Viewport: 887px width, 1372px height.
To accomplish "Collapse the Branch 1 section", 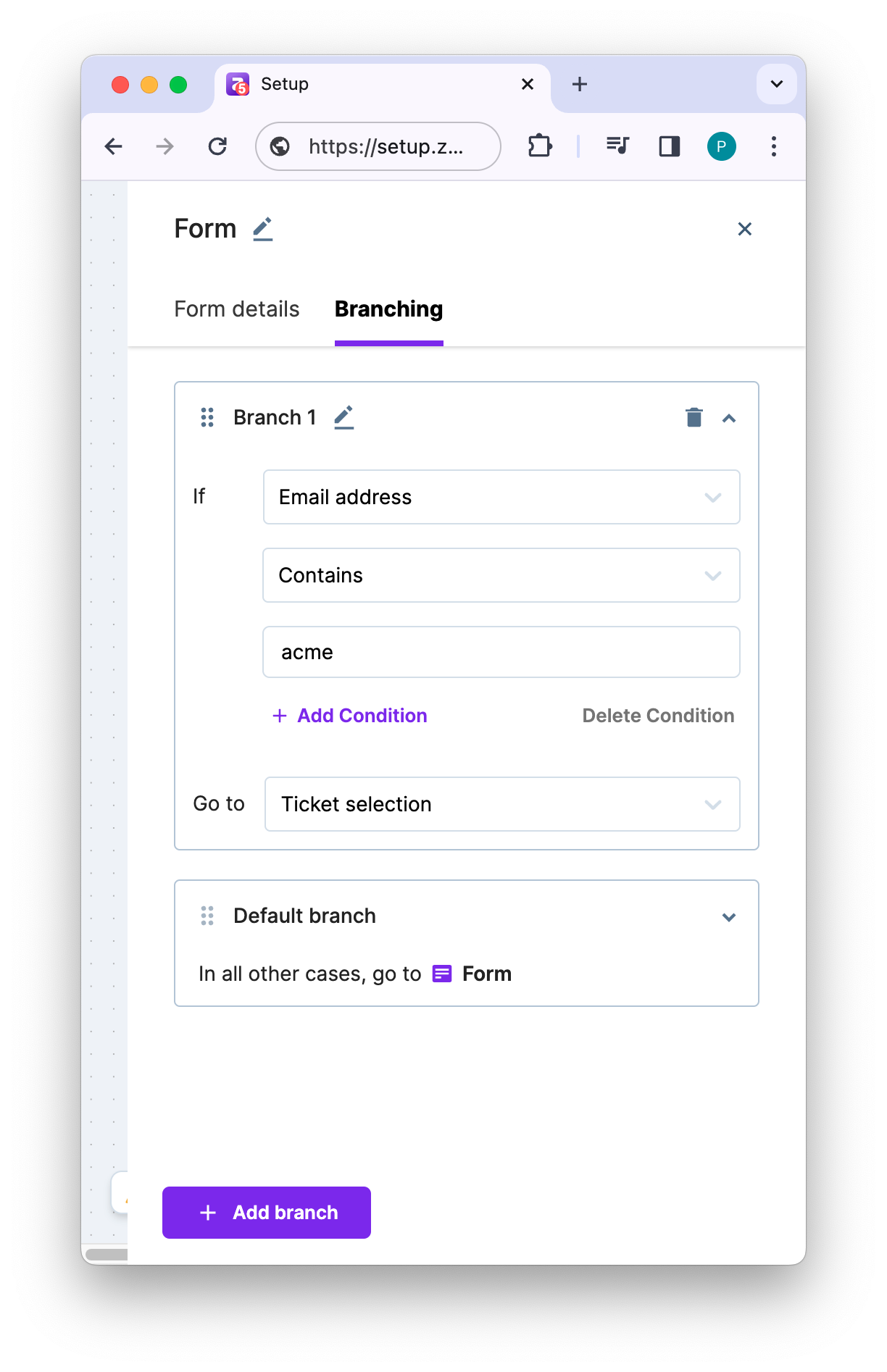I will 729,418.
